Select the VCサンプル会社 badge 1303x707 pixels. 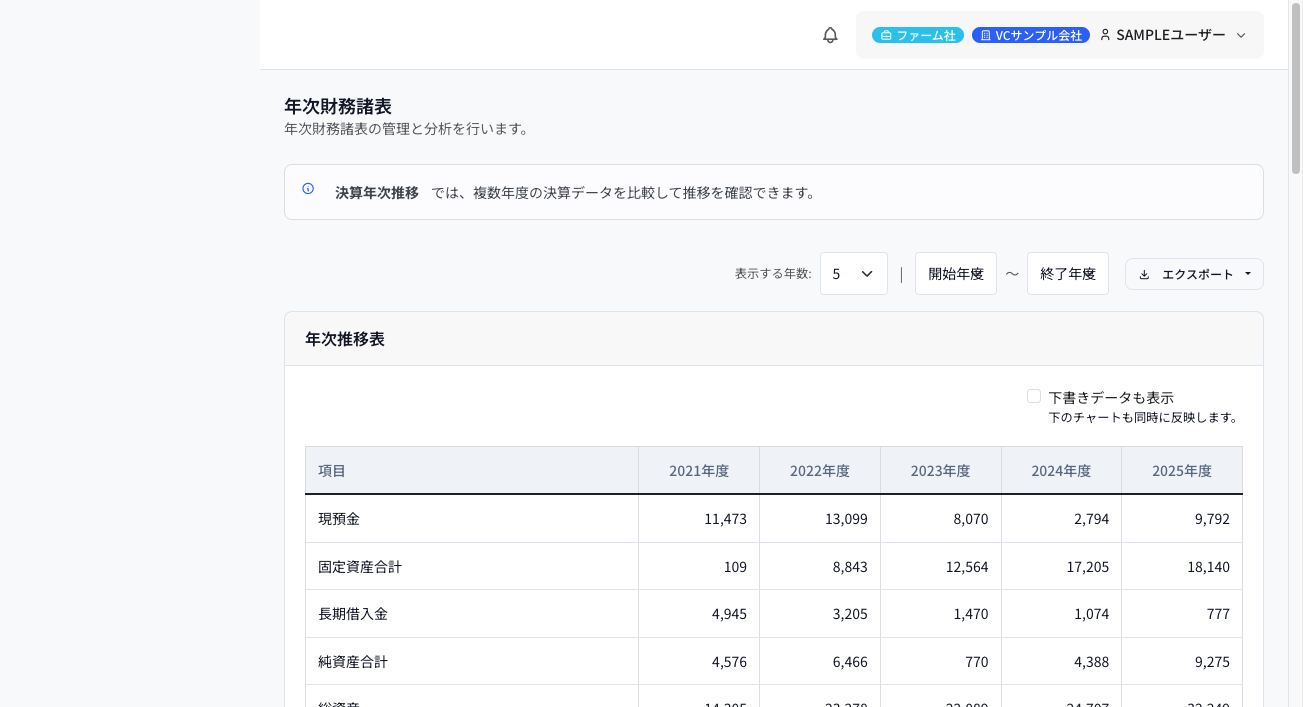click(1031, 34)
